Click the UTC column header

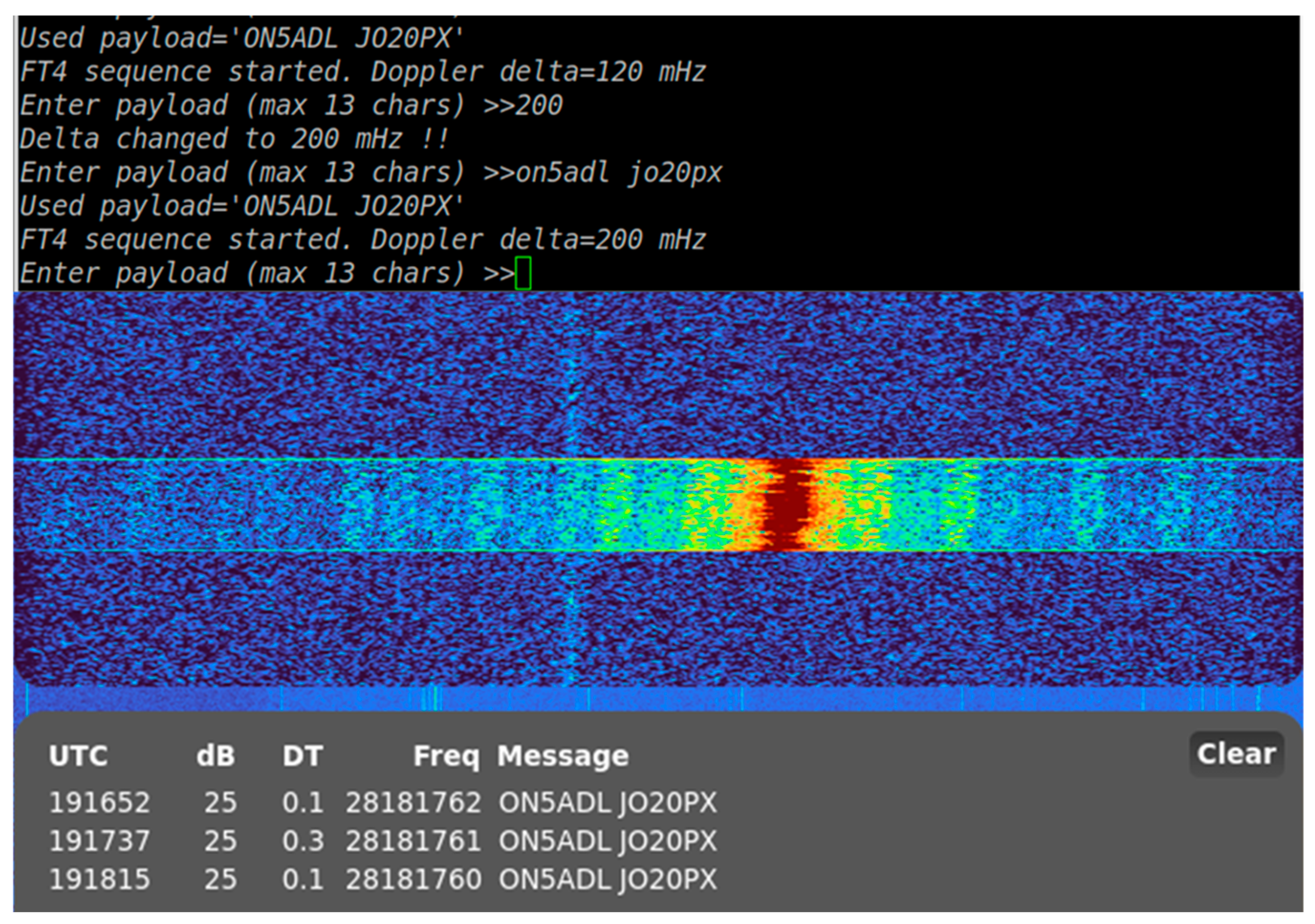point(78,756)
